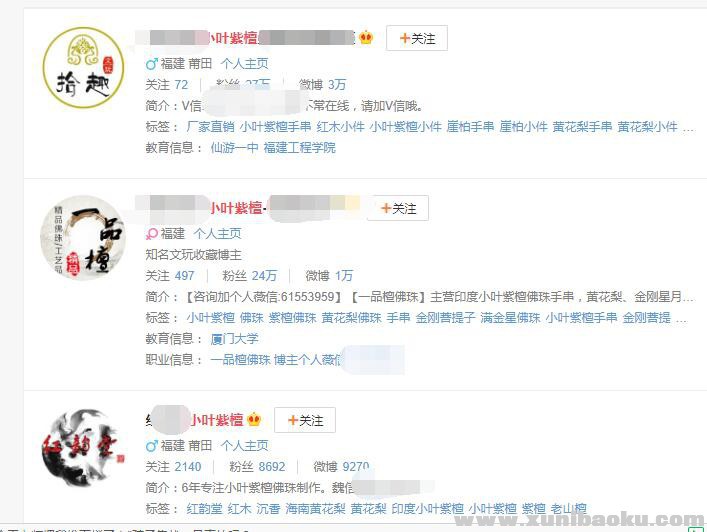707x532 pixels.
Task: Click the blue male gender icon of first user
Action: pos(152,64)
